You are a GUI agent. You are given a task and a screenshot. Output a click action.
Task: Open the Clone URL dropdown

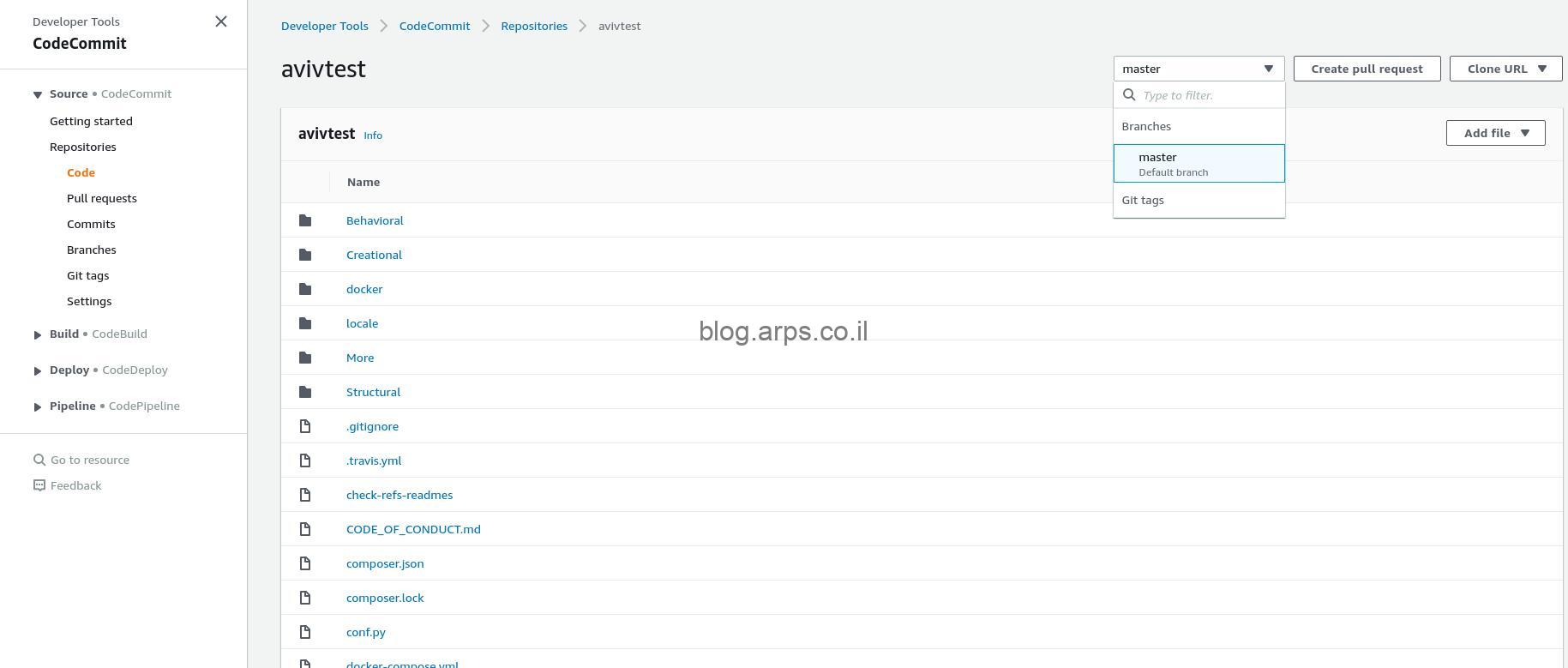point(1506,69)
